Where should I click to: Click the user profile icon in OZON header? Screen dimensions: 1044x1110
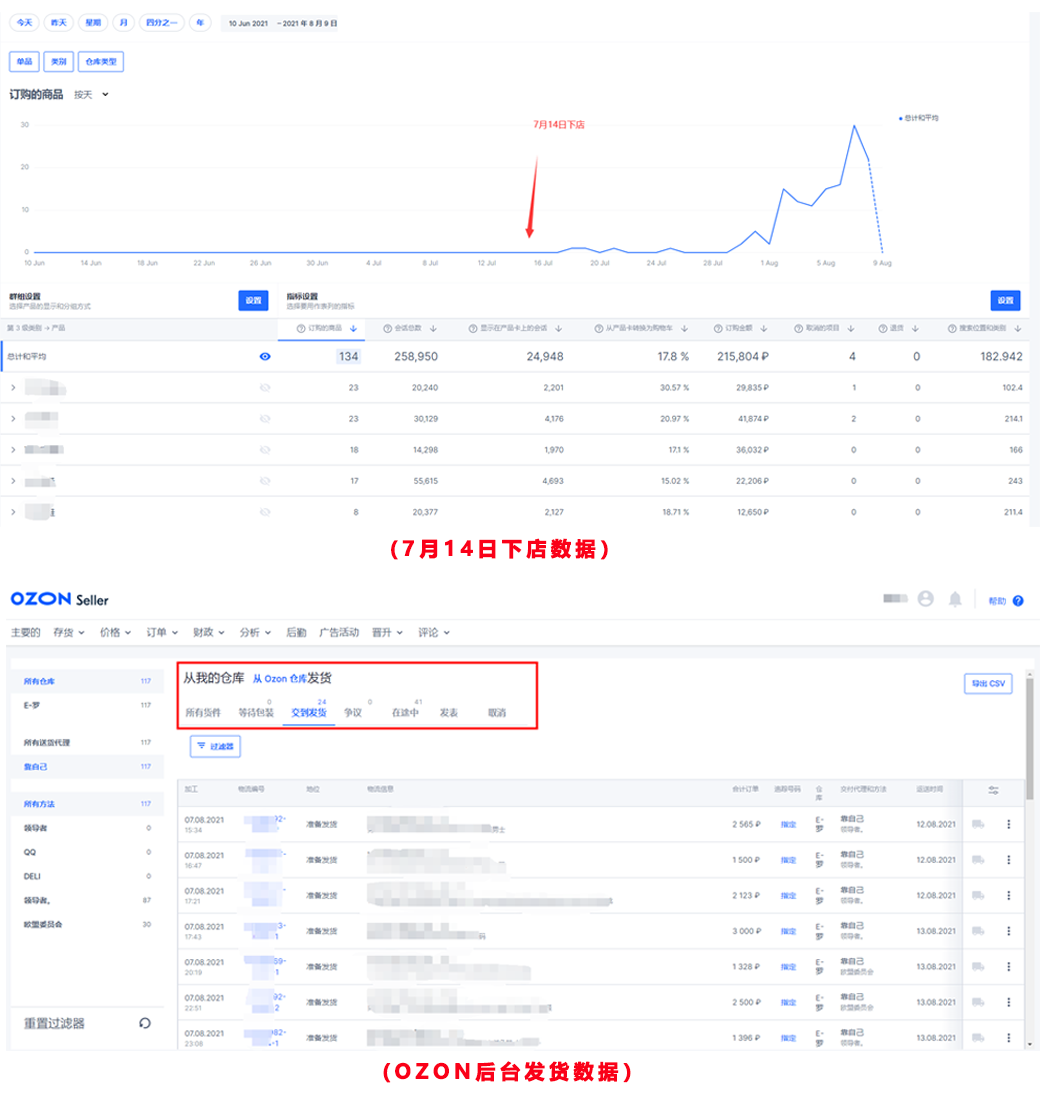927,598
